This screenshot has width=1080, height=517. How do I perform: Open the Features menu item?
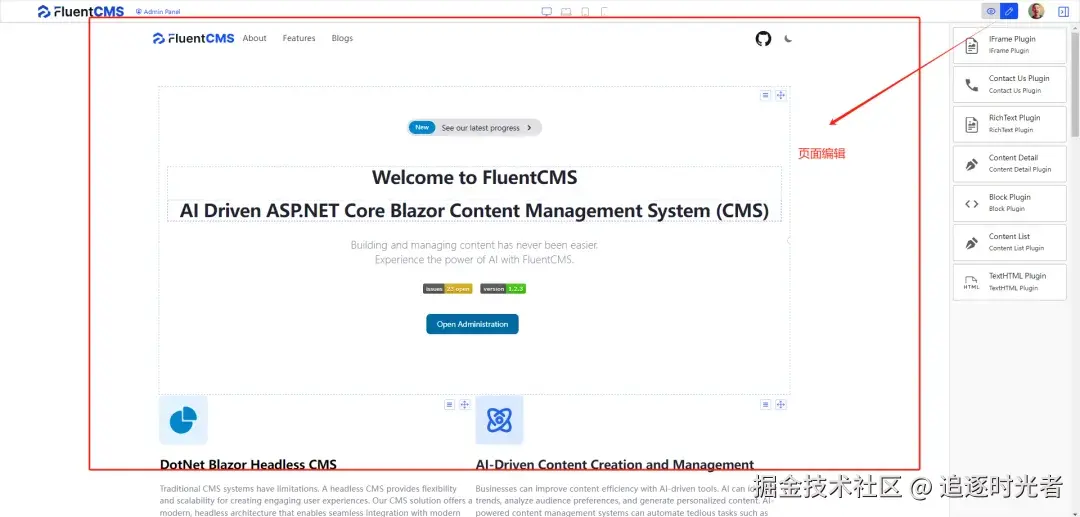click(x=299, y=39)
